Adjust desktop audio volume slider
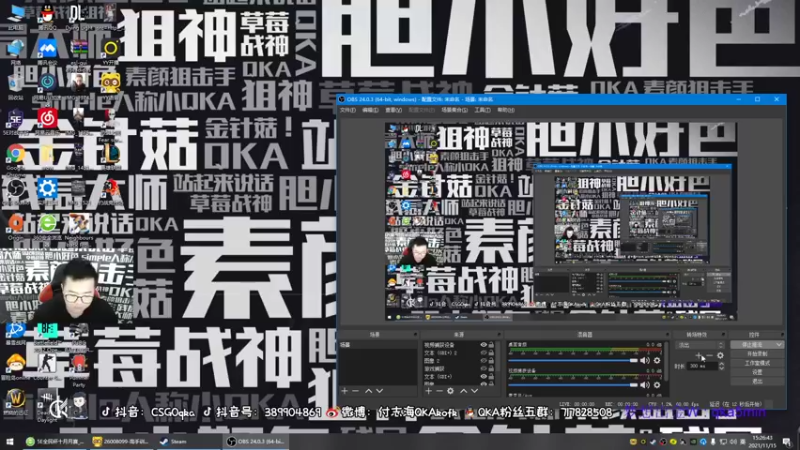This screenshot has width=800, height=450. click(x=573, y=361)
